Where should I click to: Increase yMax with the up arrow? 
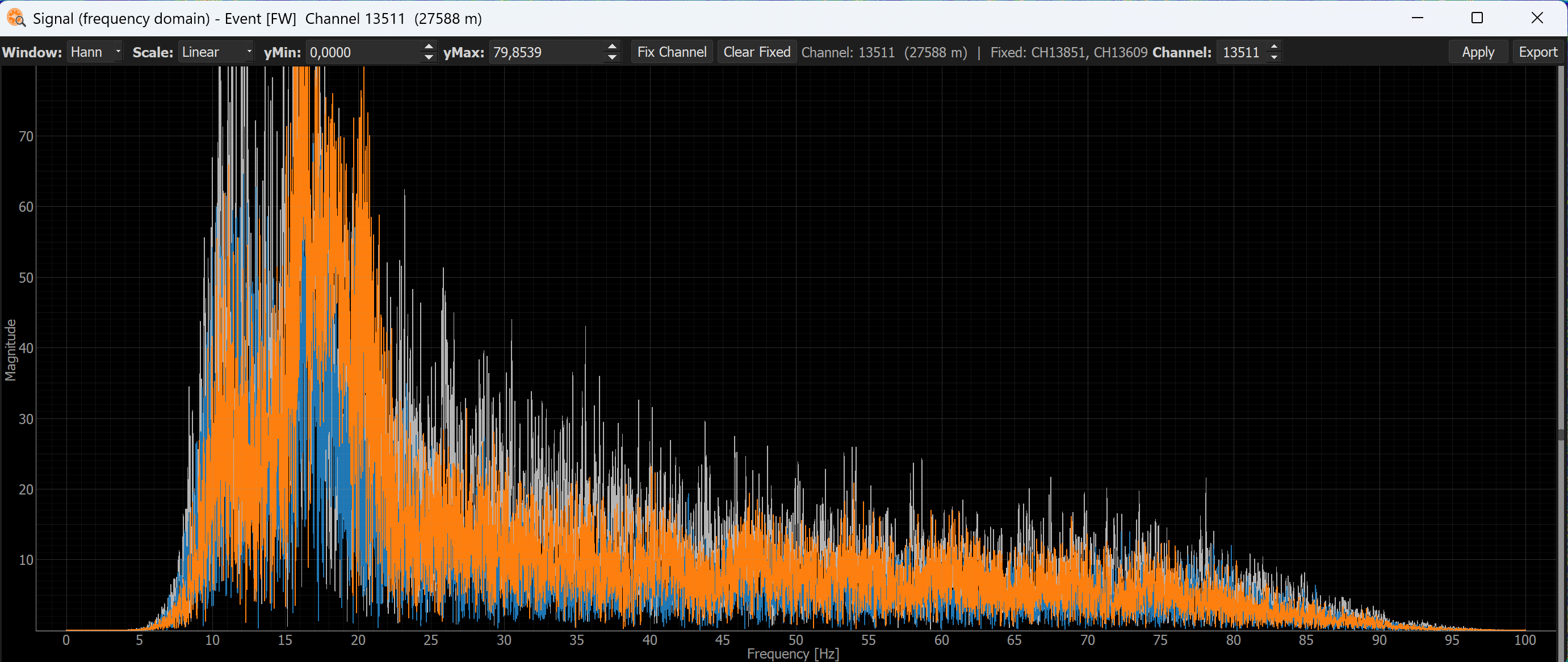pyautogui.click(x=613, y=47)
